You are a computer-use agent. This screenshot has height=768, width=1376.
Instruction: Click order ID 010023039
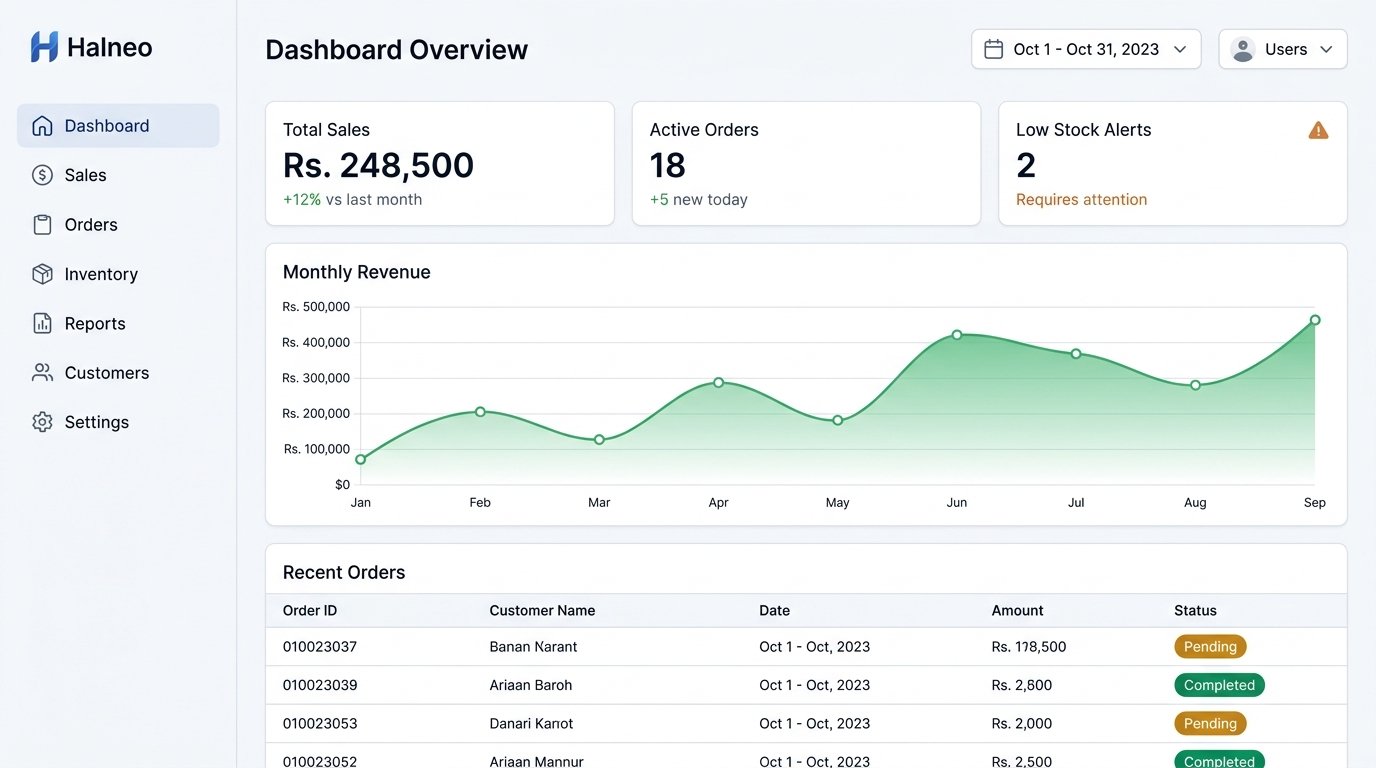(320, 685)
